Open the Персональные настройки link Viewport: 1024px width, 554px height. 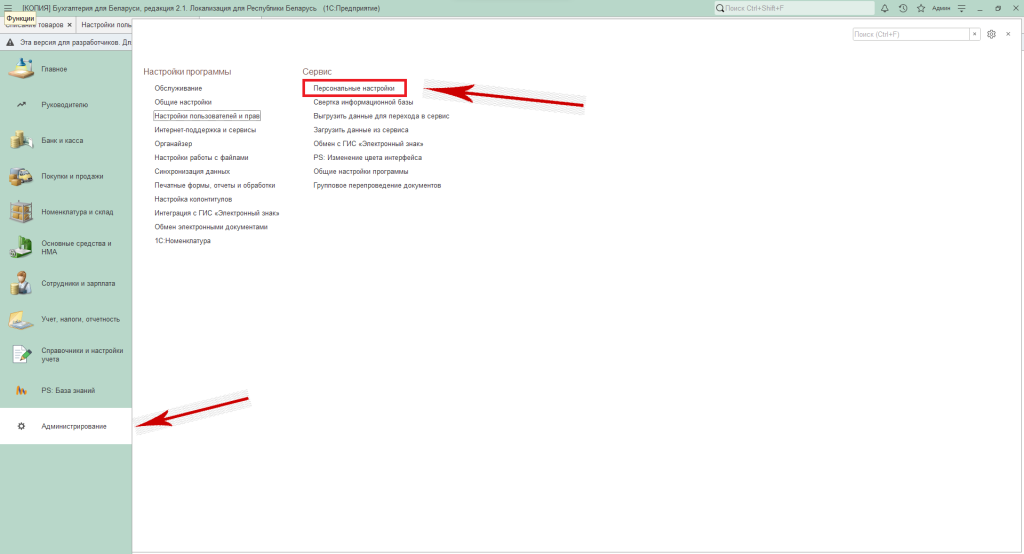(x=354, y=88)
